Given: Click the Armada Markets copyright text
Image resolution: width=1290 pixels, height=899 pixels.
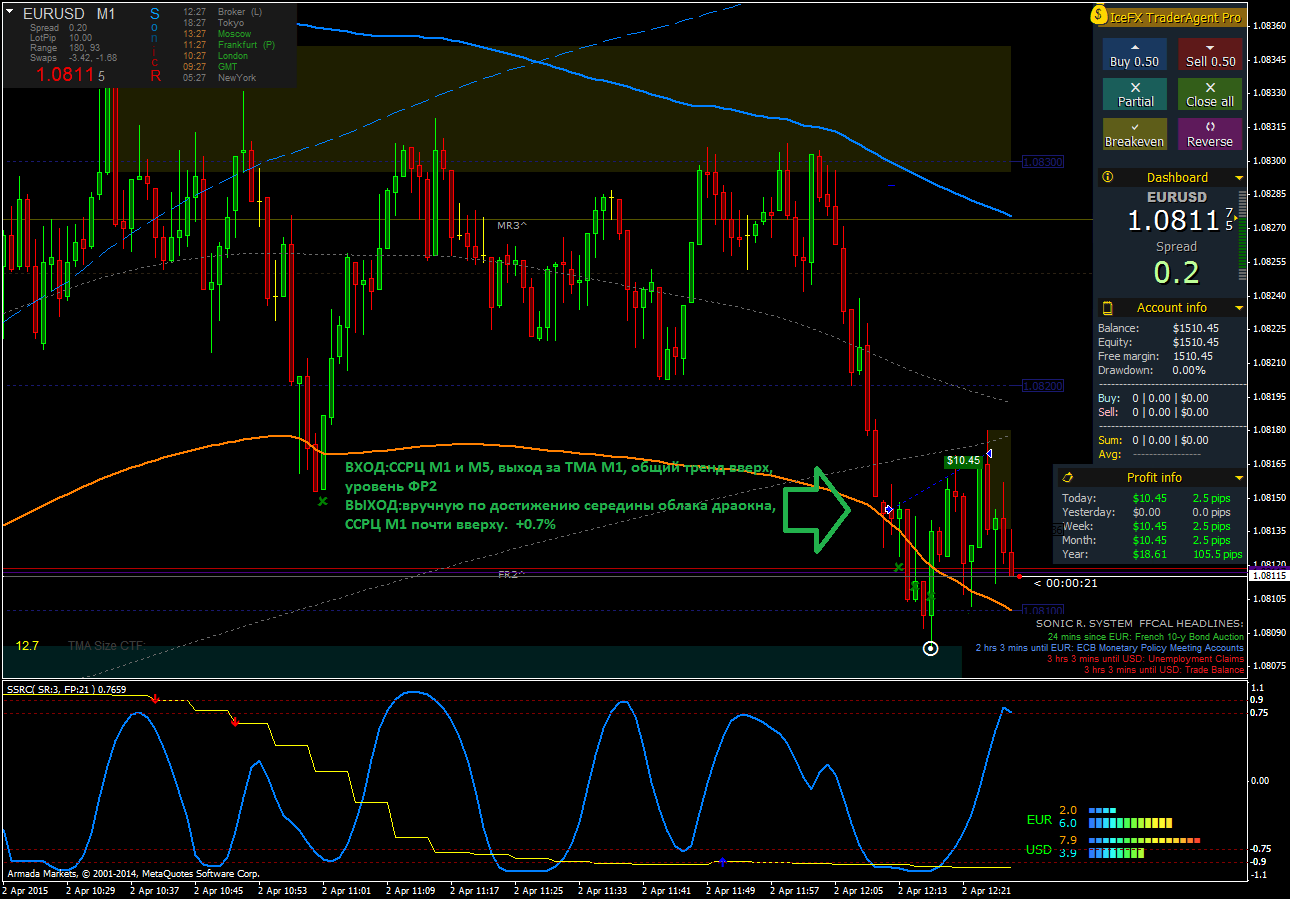Looking at the screenshot, I should [134, 873].
